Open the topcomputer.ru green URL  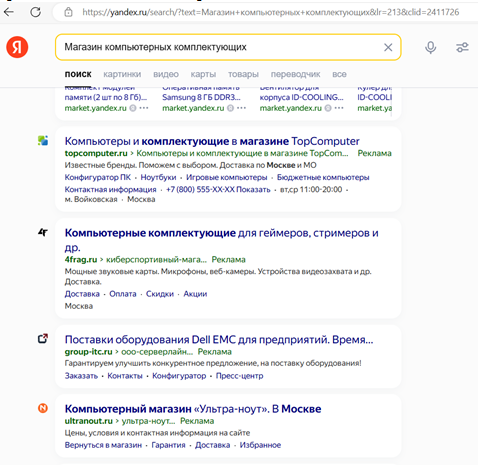coord(96,153)
